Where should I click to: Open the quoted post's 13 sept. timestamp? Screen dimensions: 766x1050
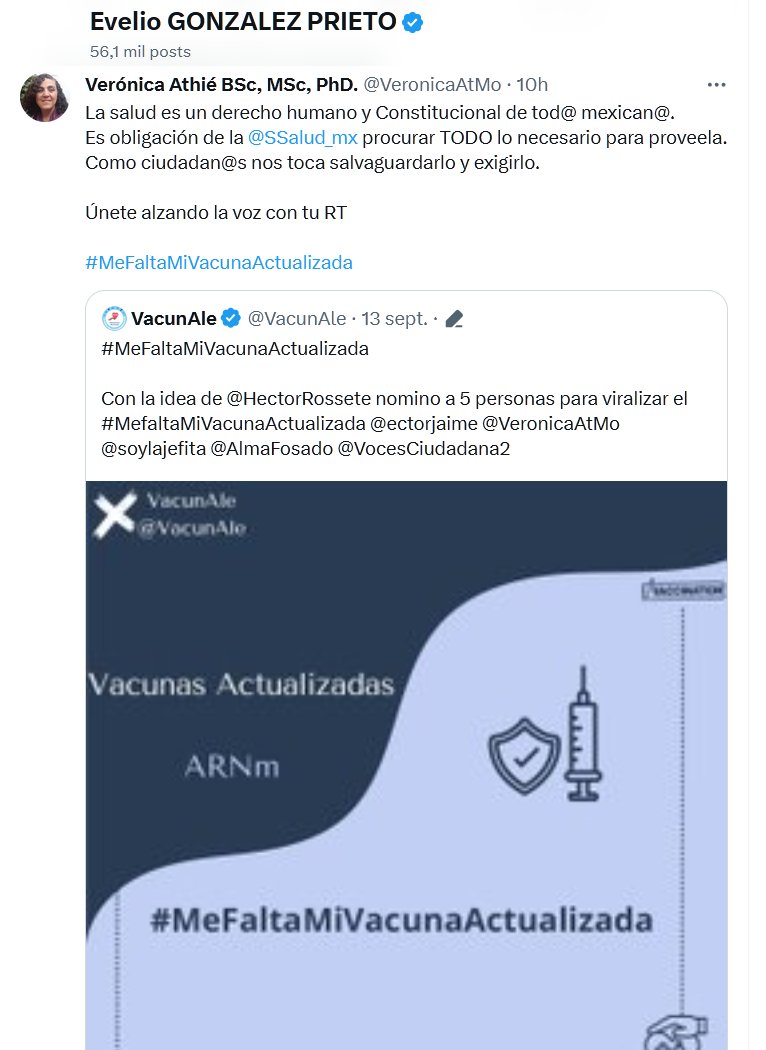[394, 319]
